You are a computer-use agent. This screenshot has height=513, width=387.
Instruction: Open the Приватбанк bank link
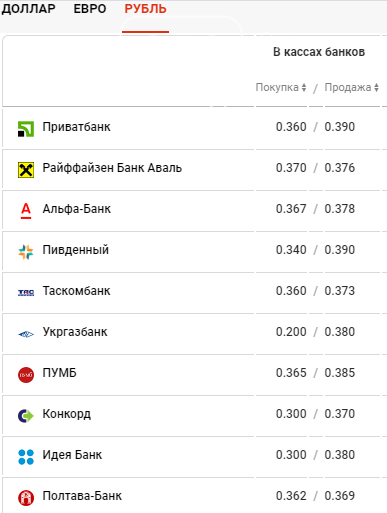pyautogui.click(x=76, y=127)
